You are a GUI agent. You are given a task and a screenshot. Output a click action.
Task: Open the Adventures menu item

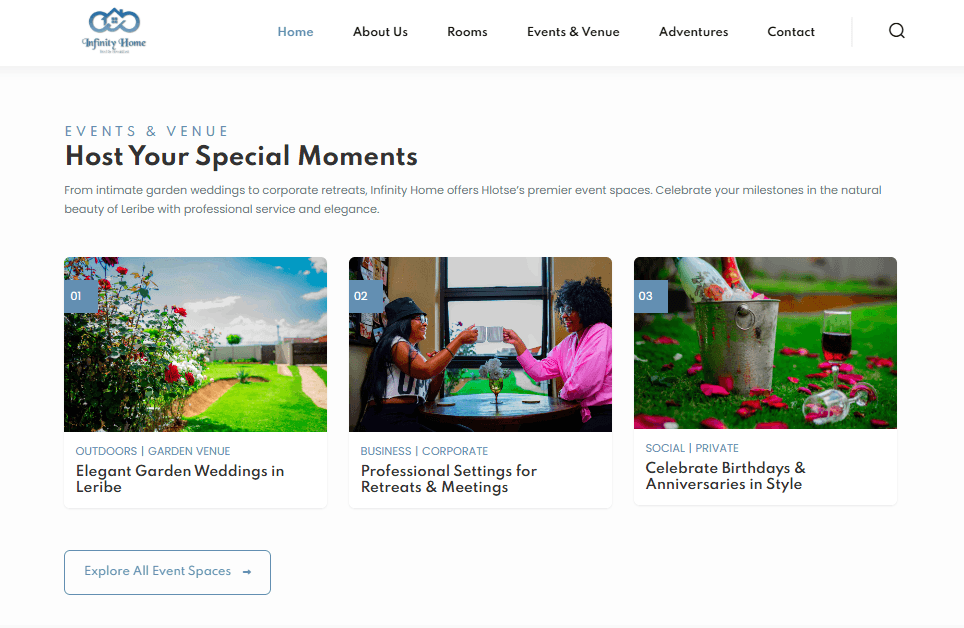pyautogui.click(x=693, y=32)
